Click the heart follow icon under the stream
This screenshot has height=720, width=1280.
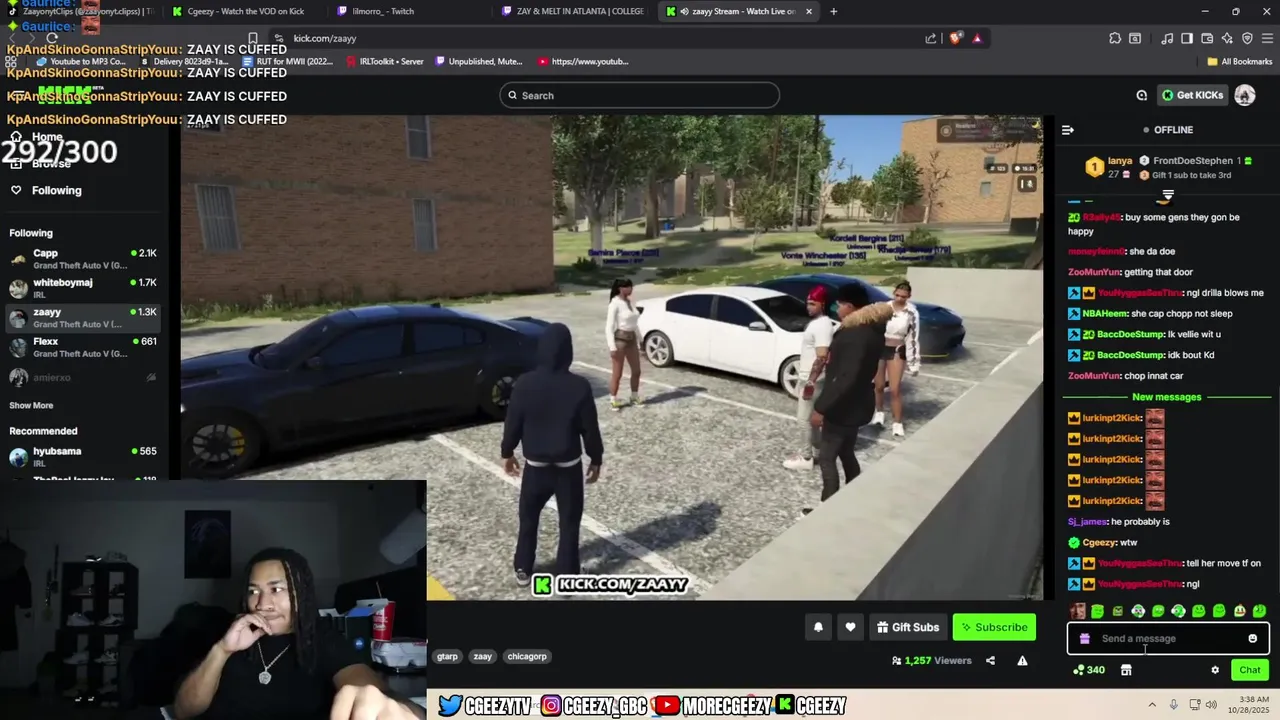pos(850,627)
